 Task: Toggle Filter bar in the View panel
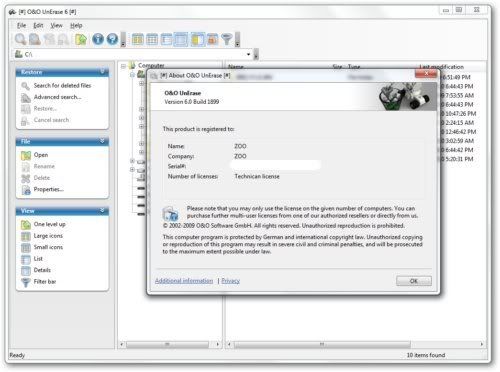(x=45, y=282)
